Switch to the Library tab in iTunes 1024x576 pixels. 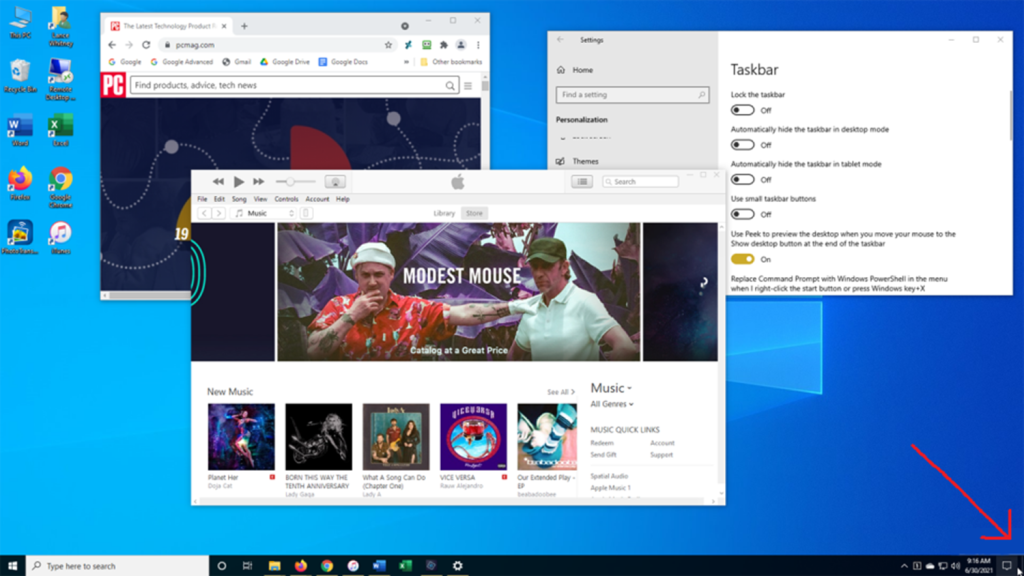pyautogui.click(x=443, y=212)
